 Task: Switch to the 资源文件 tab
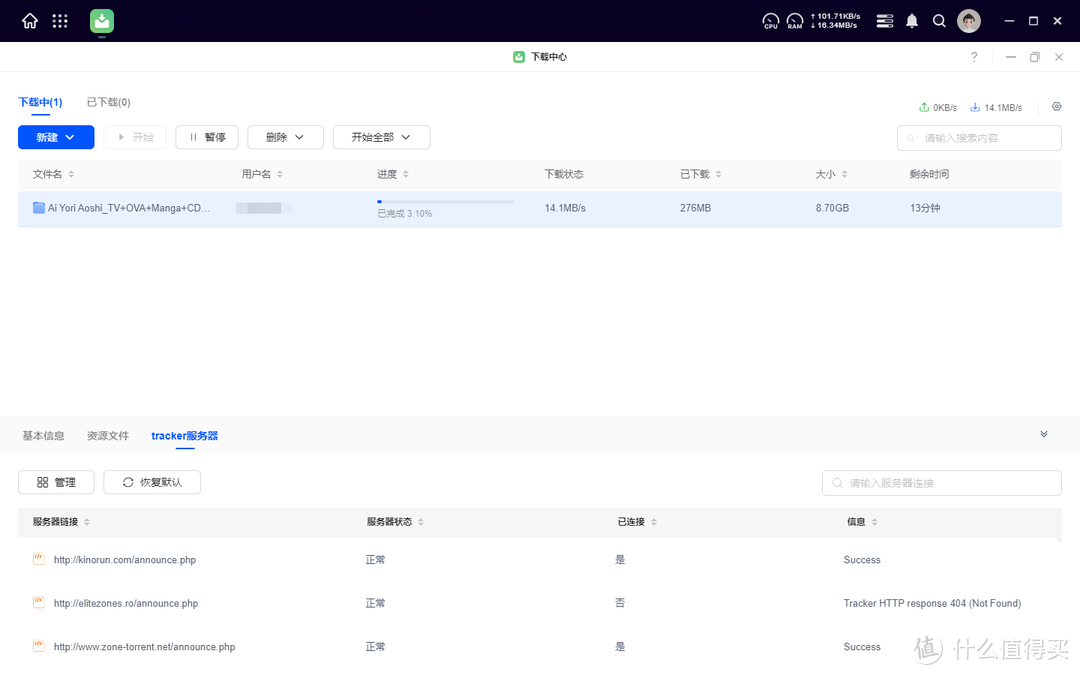(108, 436)
